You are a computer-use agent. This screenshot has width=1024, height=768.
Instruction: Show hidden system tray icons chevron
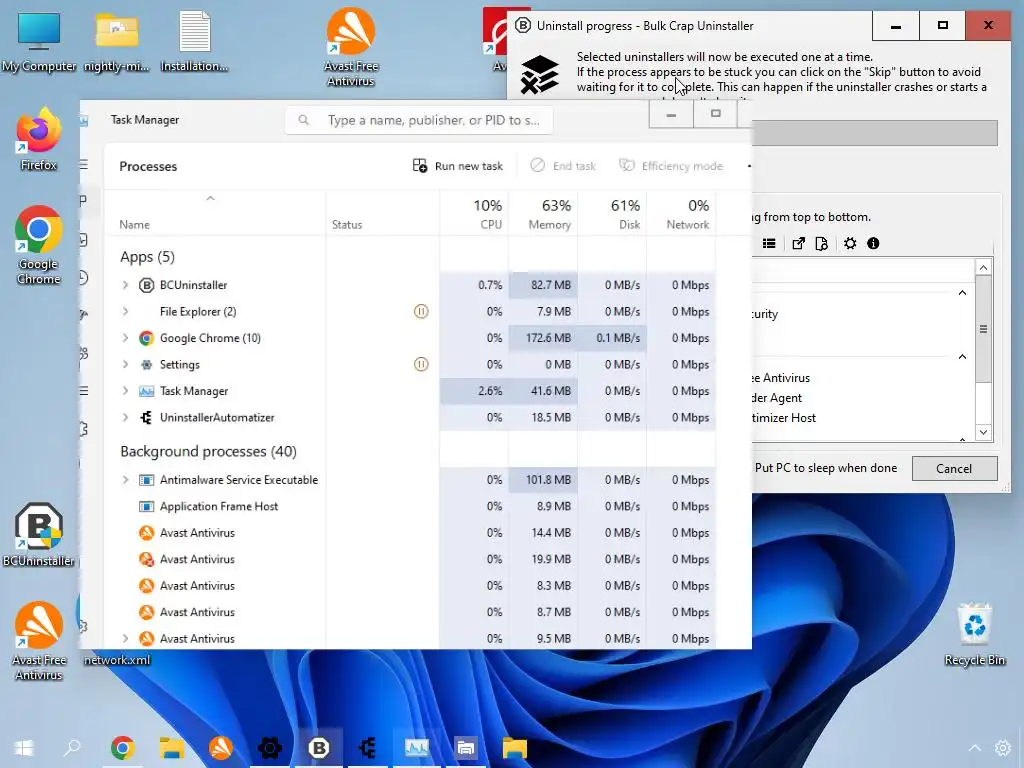[x=974, y=748]
